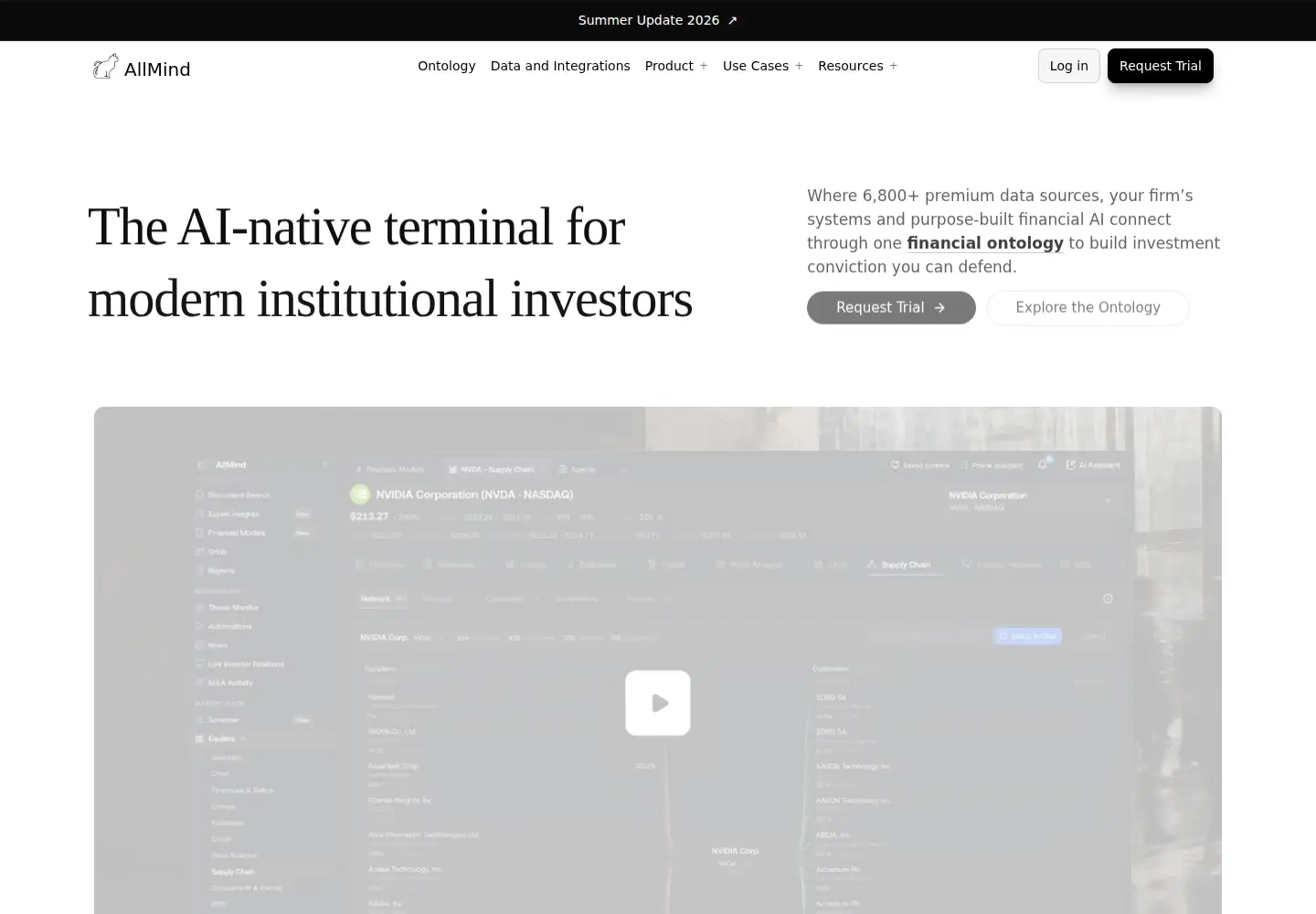Expand the Use Cases menu
The width and height of the screenshot is (1316, 914).
763,66
